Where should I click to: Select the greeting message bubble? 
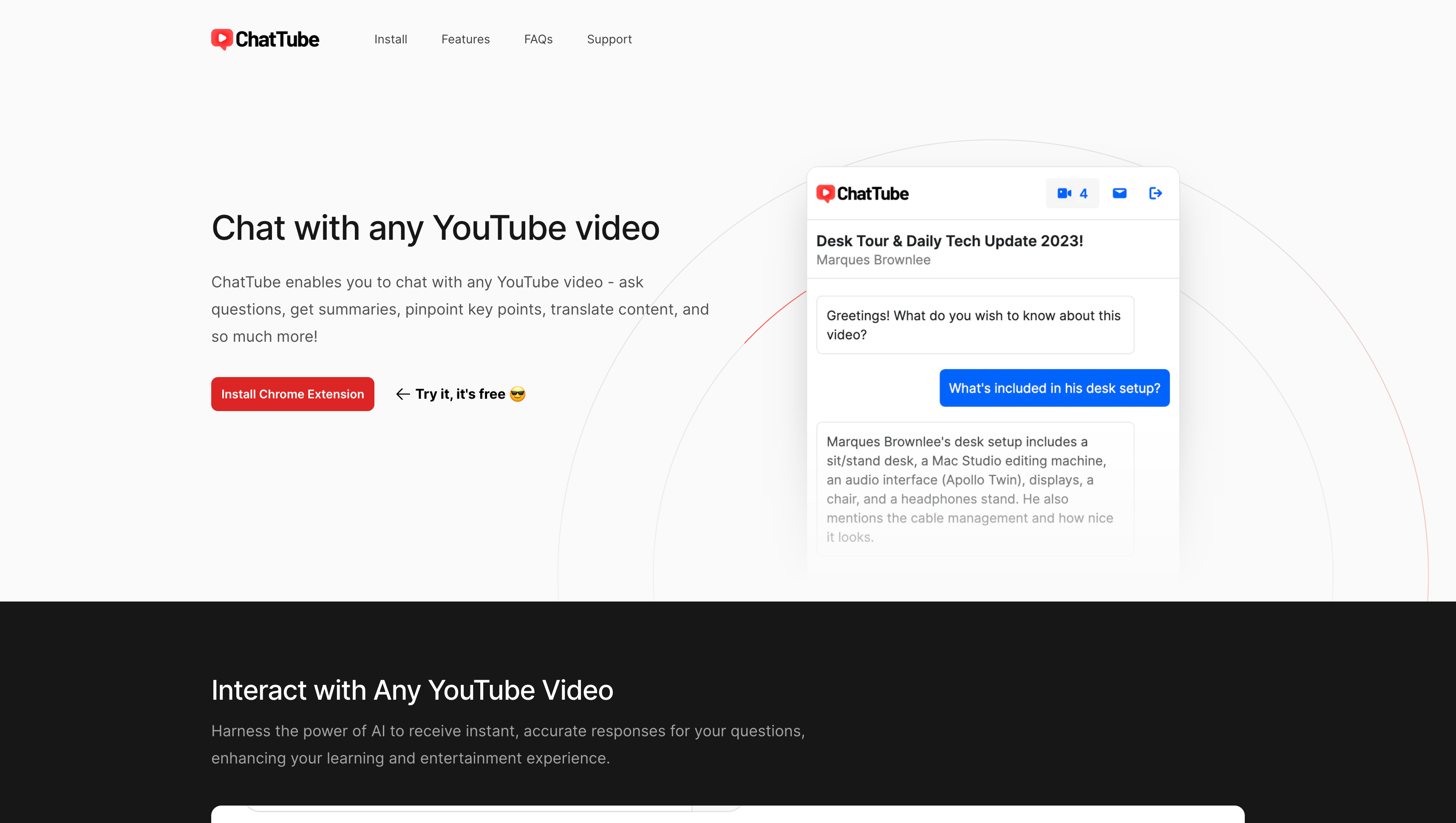(974, 325)
